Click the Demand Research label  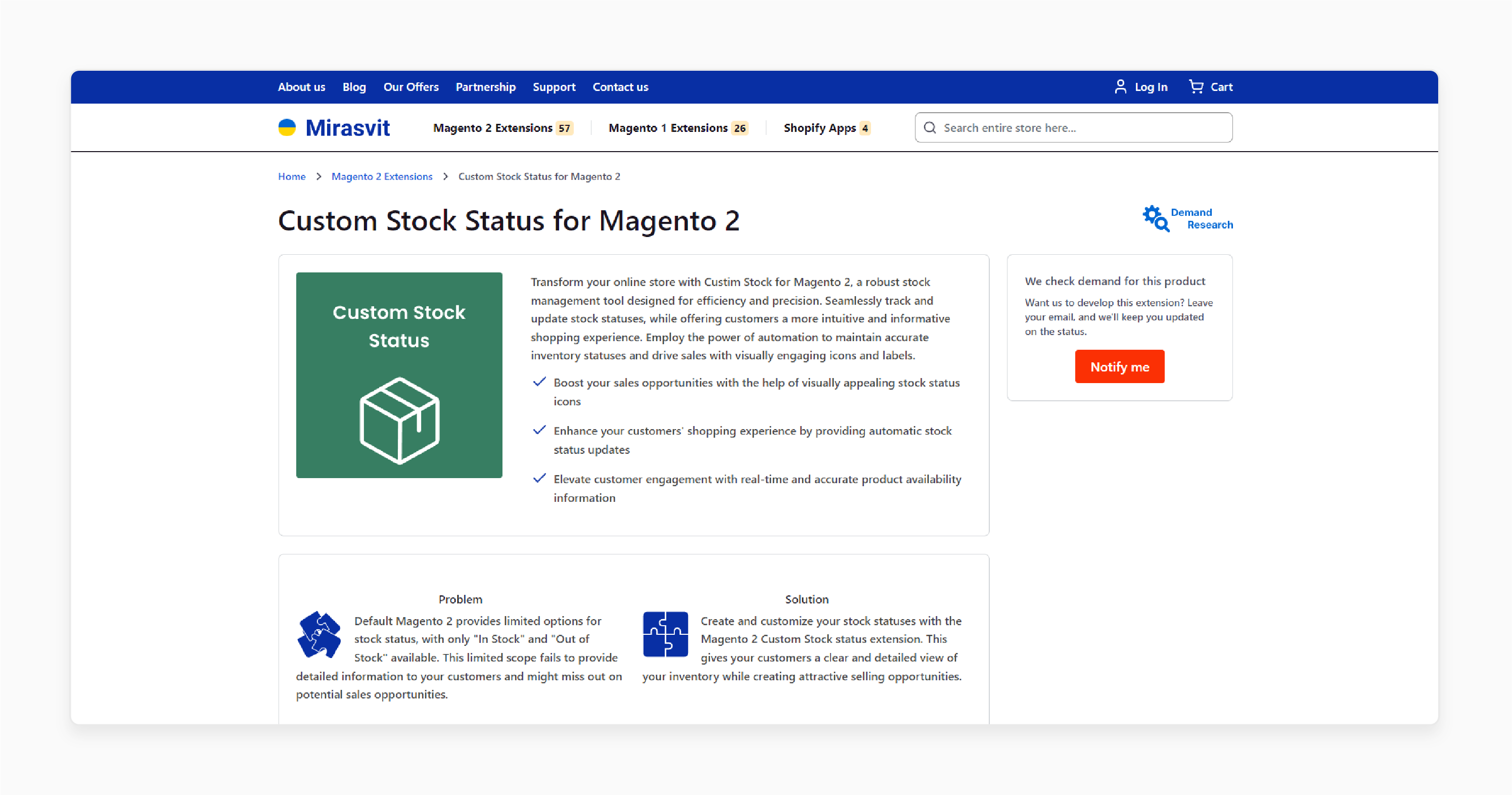pos(1202,218)
